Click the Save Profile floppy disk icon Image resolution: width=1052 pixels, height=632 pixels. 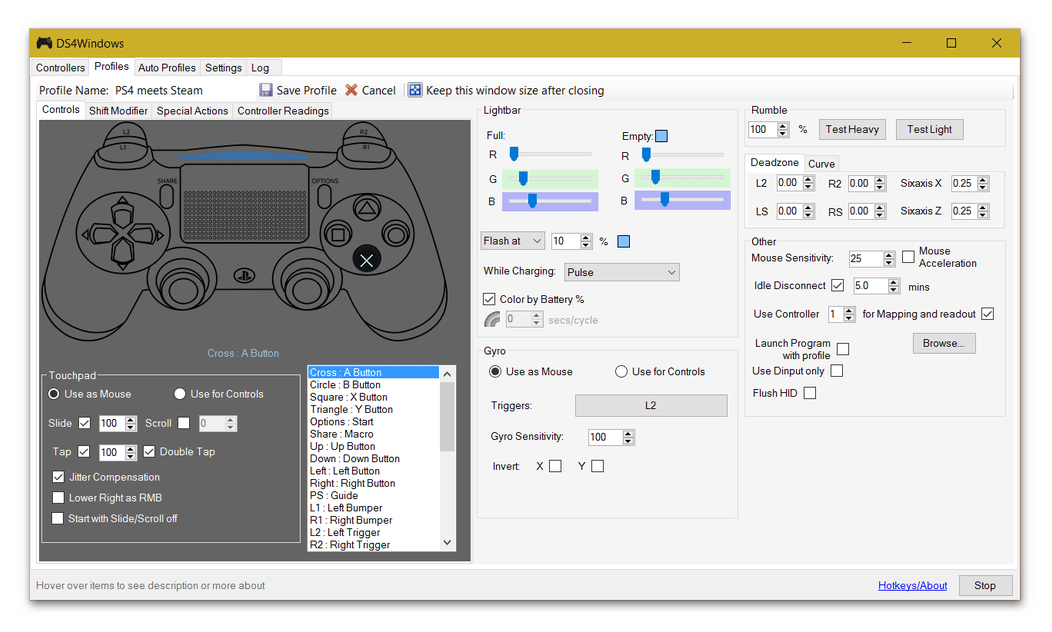(265, 90)
